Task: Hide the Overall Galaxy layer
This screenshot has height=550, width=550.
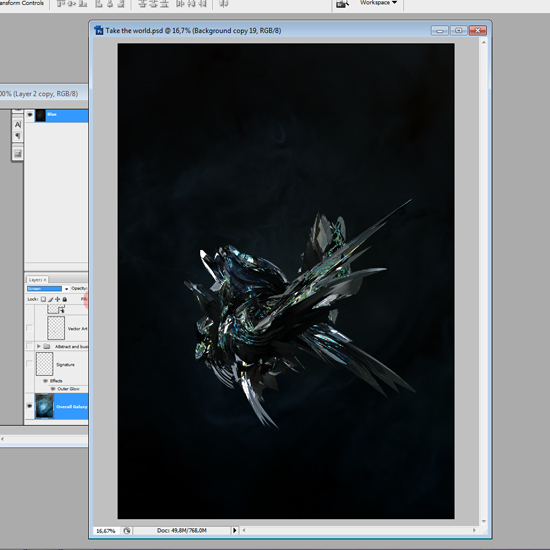Action: click(29, 406)
